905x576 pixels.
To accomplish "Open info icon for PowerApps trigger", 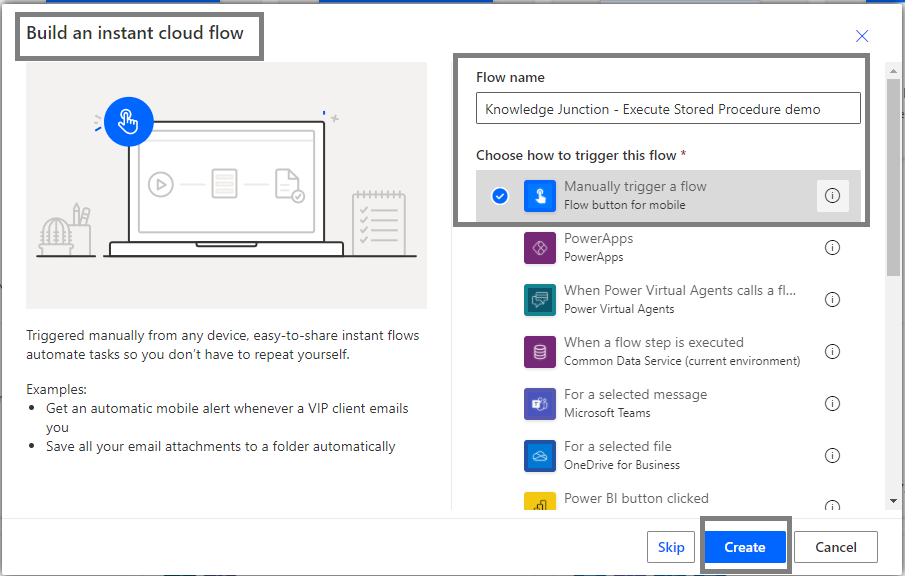I will (832, 248).
